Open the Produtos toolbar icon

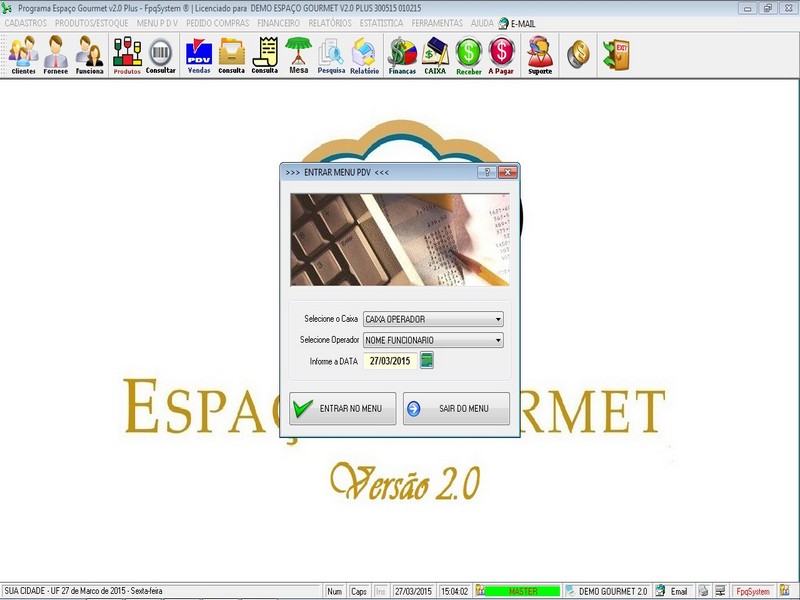pos(127,55)
